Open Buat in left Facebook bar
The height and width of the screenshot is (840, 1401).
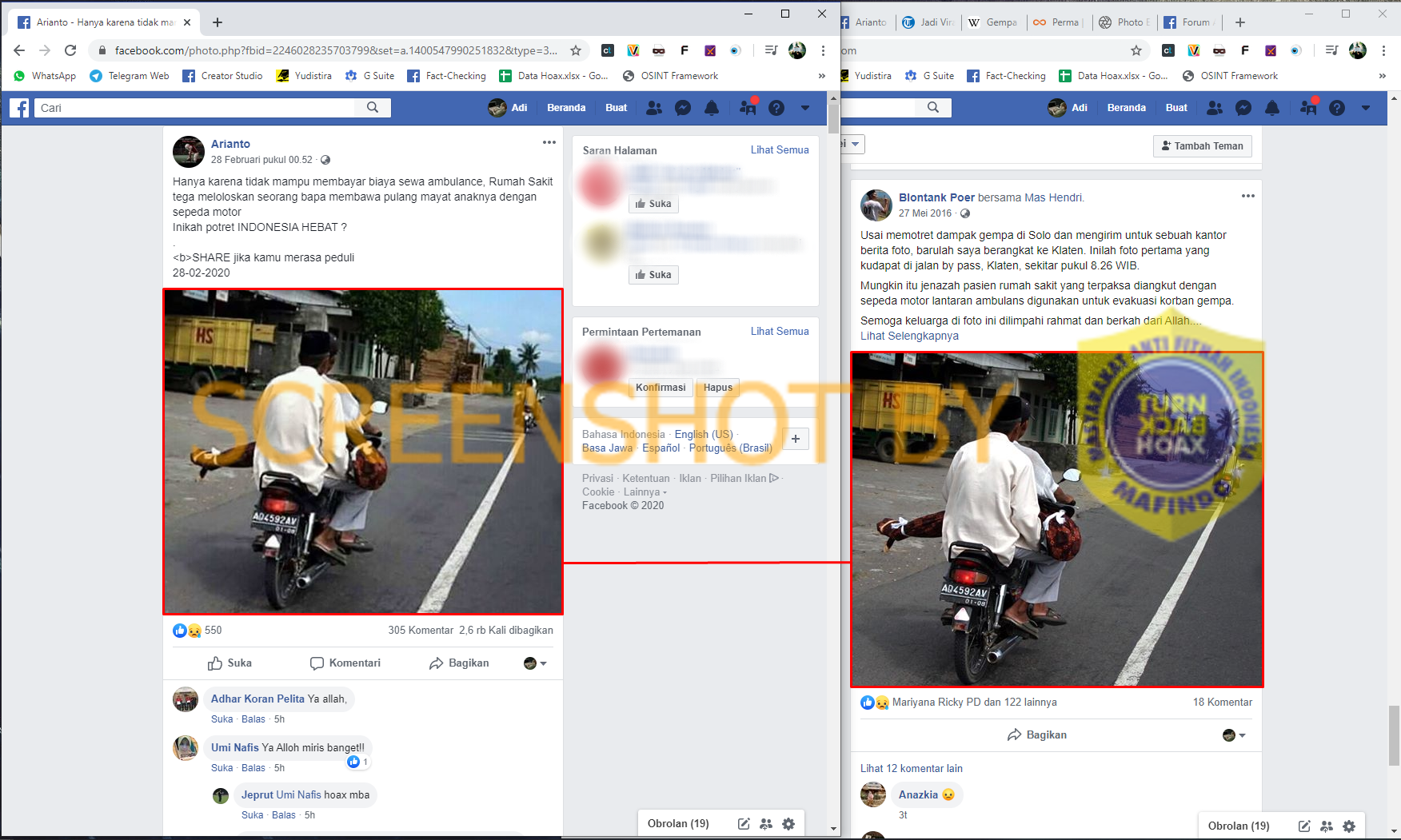pyautogui.click(x=617, y=108)
